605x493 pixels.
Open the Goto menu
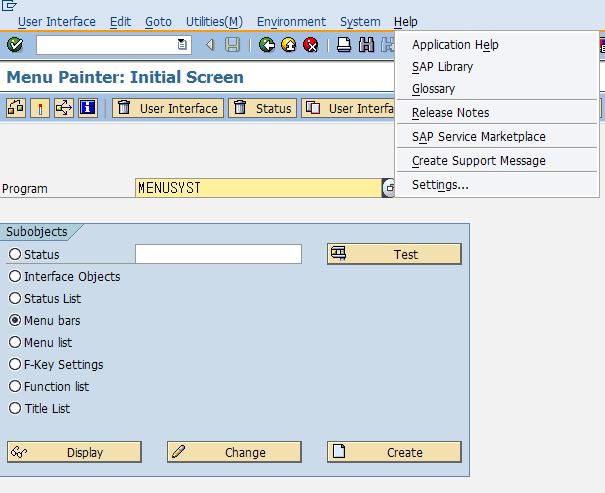158,22
